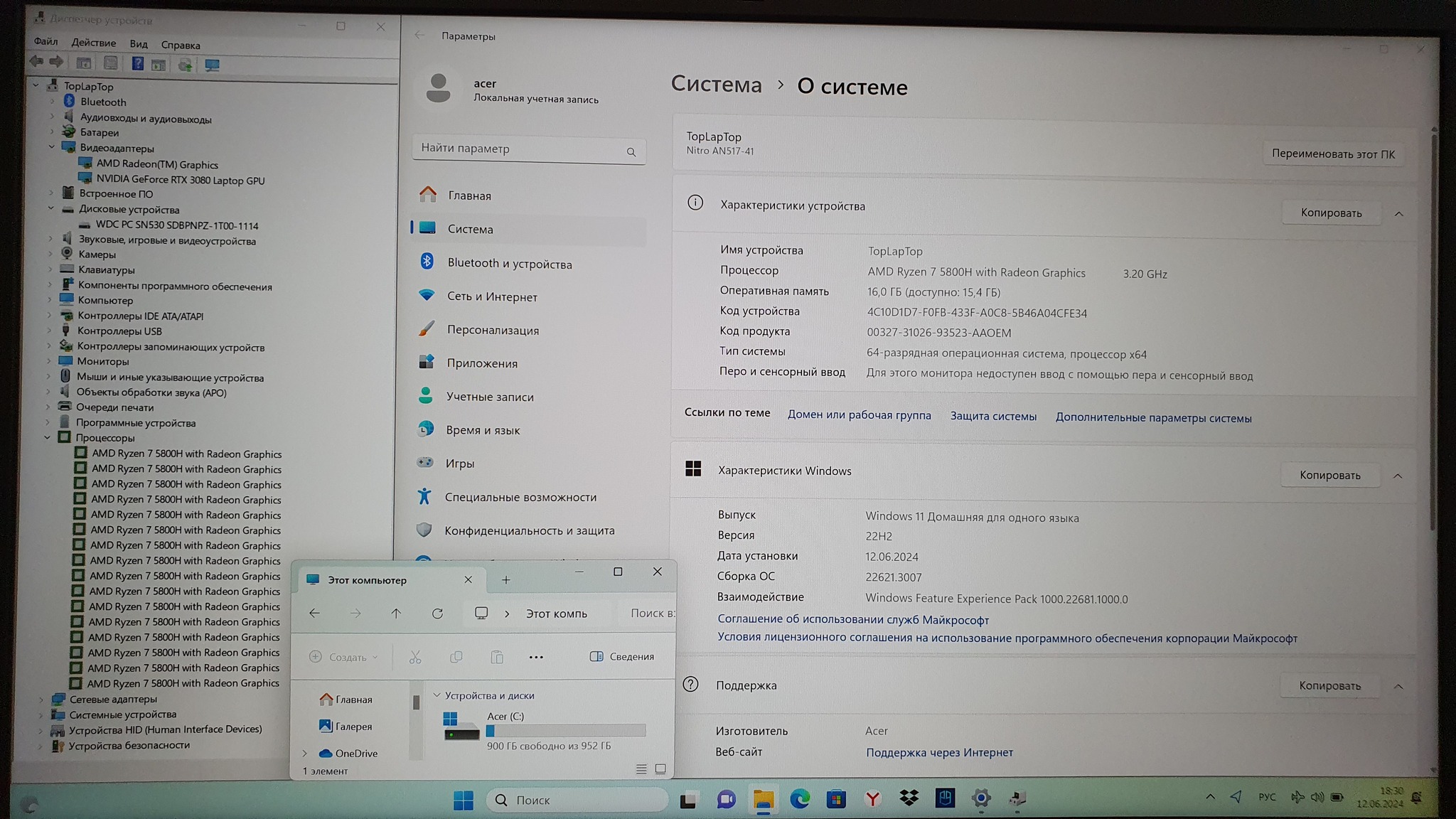Open the Защита системы link

click(x=993, y=416)
